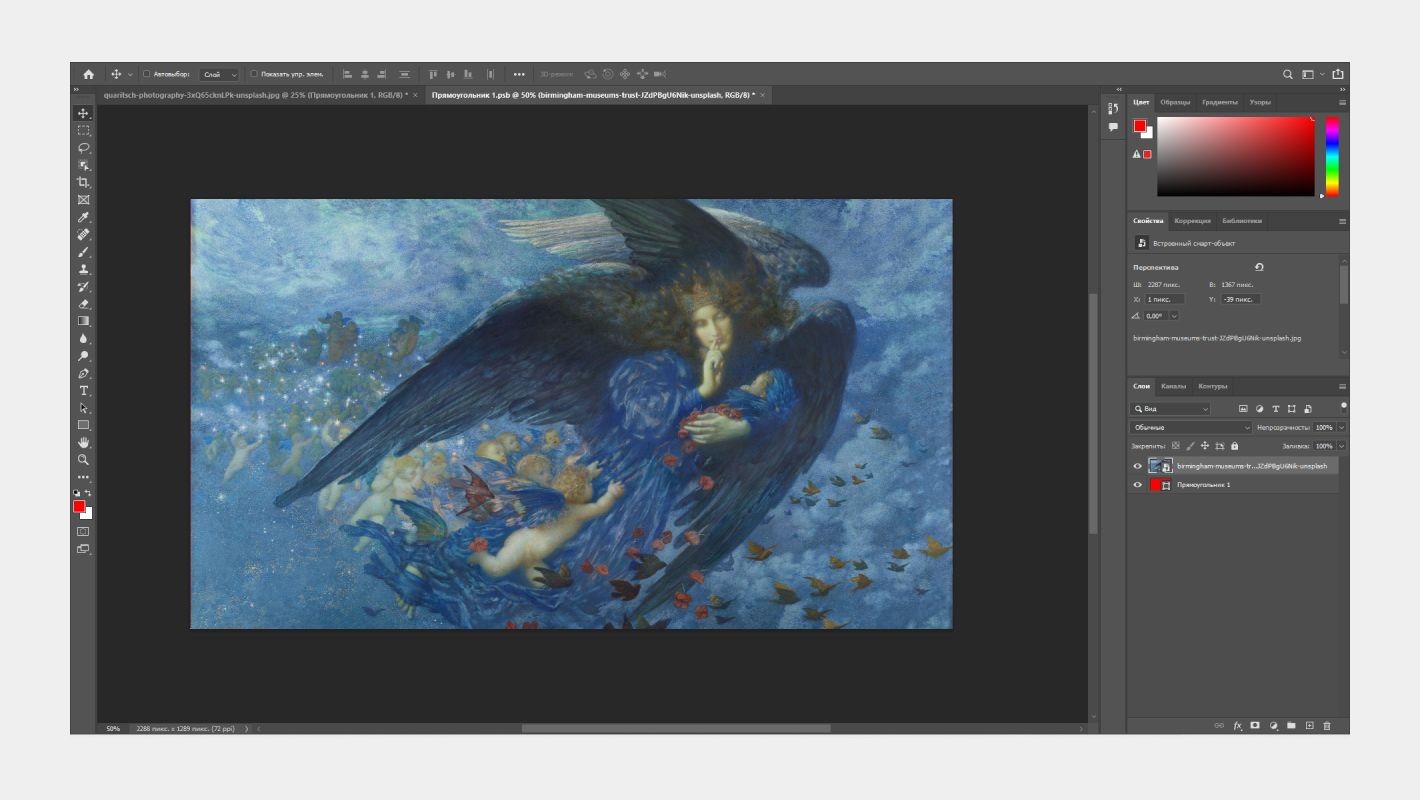Open the Непрозрачность opacity dropdown arrow
The width and height of the screenshot is (1420, 800).
tap(1341, 428)
